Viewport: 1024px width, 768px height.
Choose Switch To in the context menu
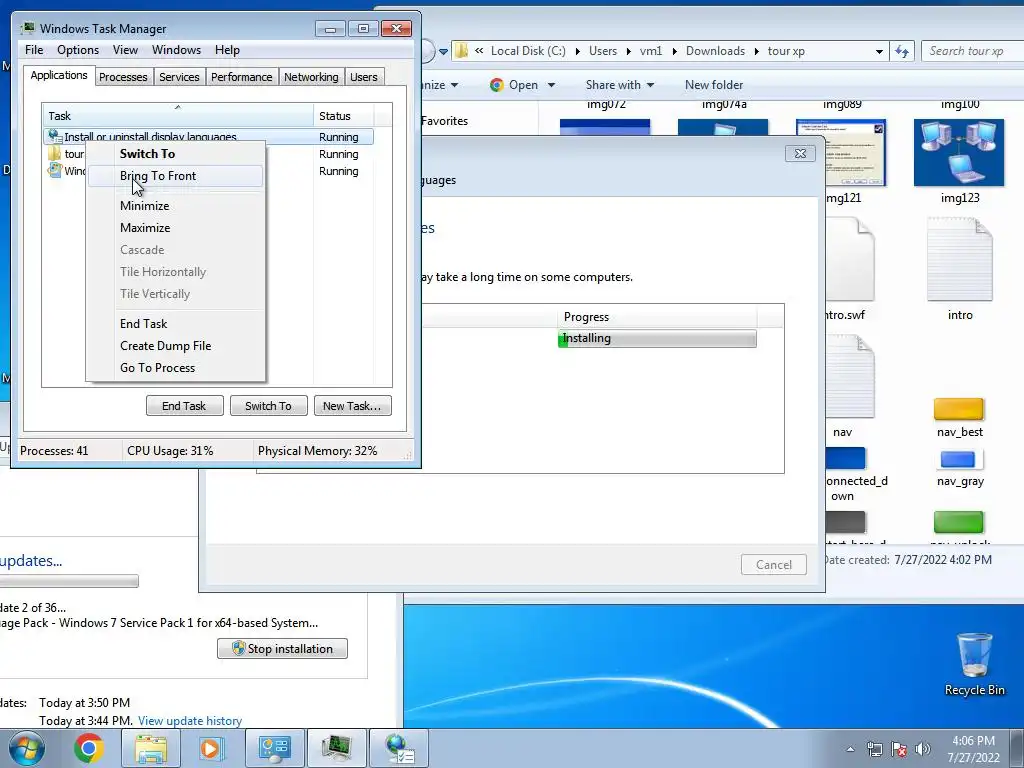click(175, 153)
